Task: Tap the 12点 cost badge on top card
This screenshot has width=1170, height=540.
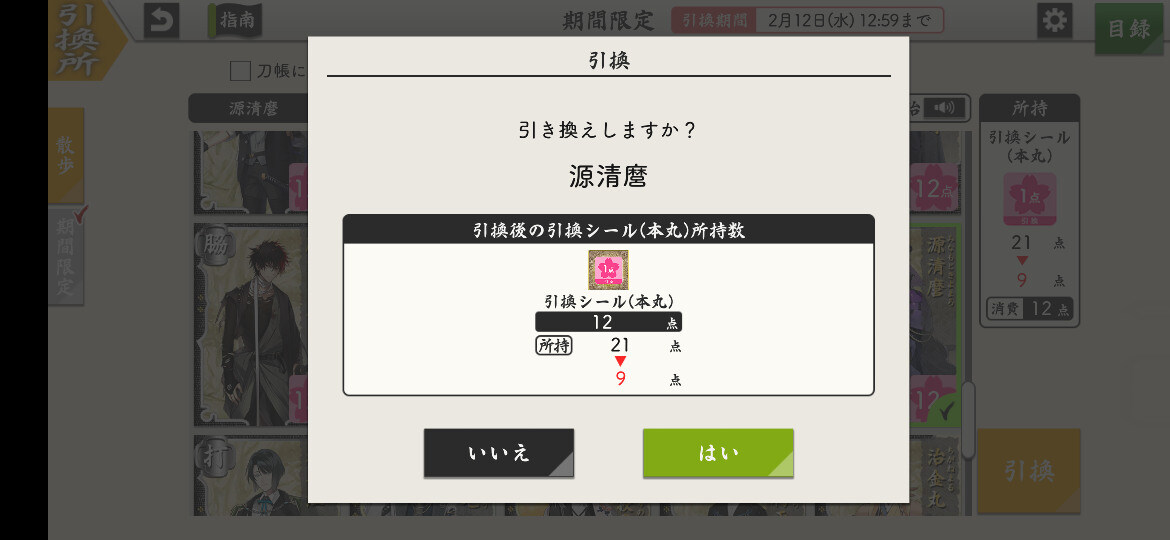Action: point(934,188)
